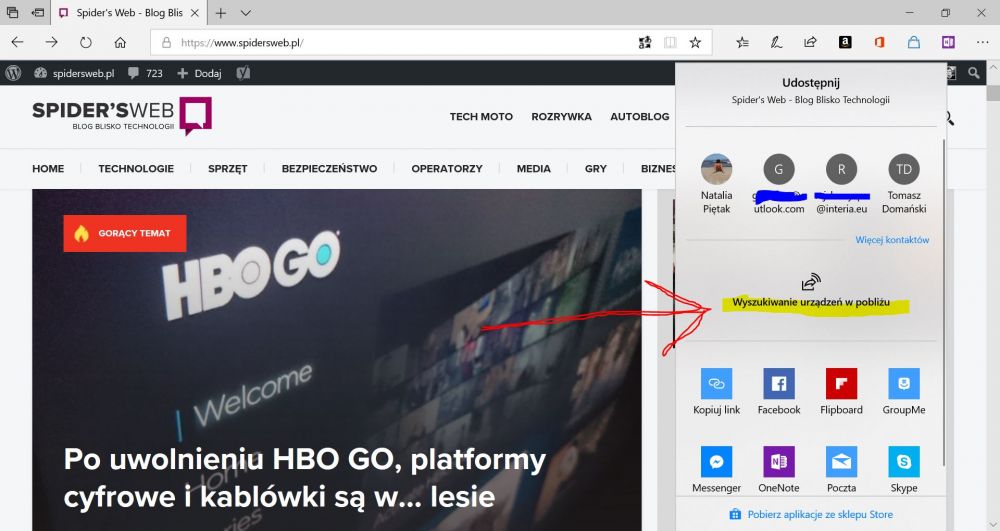
Task: Open the OneNote clipper extension icon
Action: 948,43
